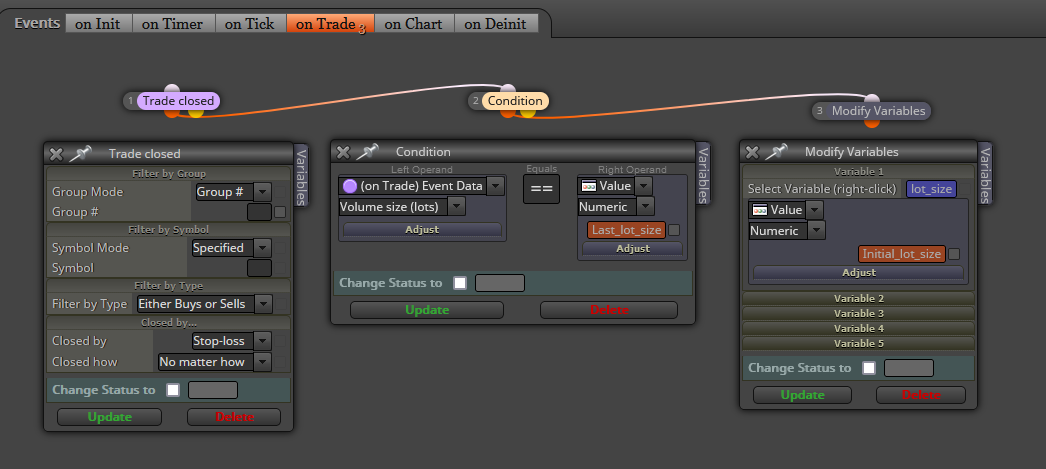
Task: Open Numeric dropdown in Modify Variables panel
Action: 787,231
